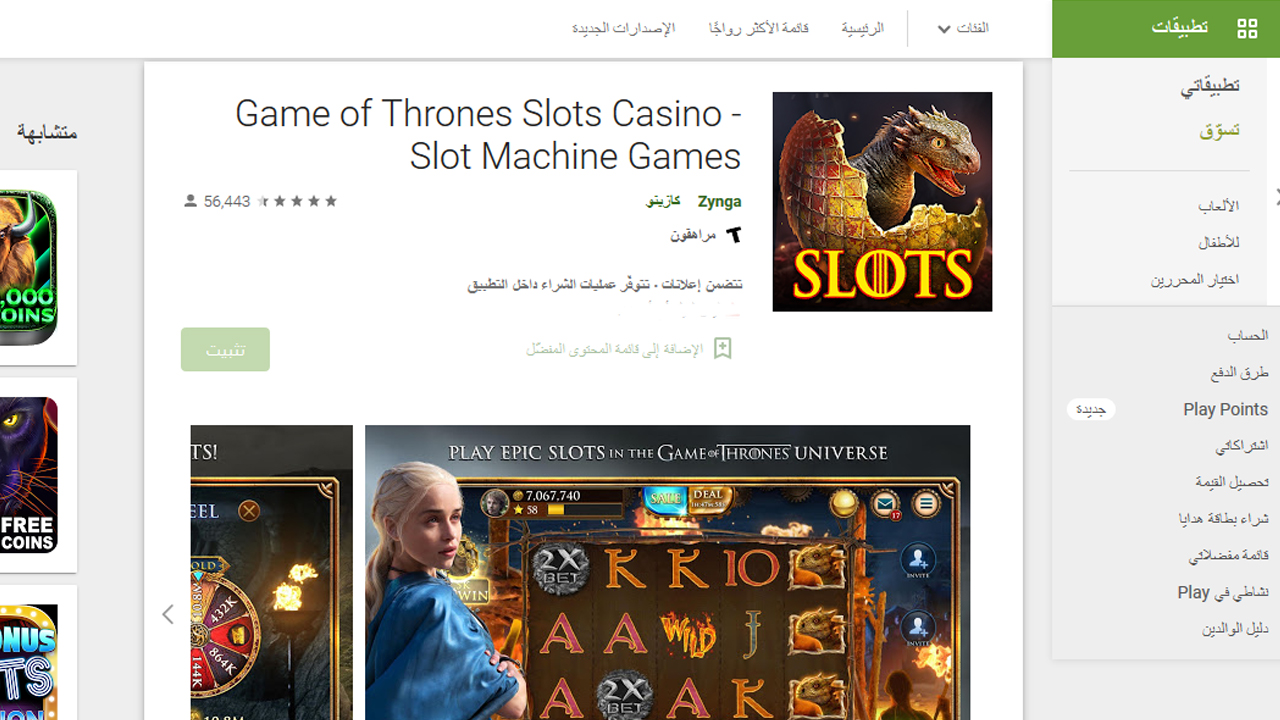Open the الألعاب games sidebar item
The image size is (1280, 720).
click(1219, 206)
